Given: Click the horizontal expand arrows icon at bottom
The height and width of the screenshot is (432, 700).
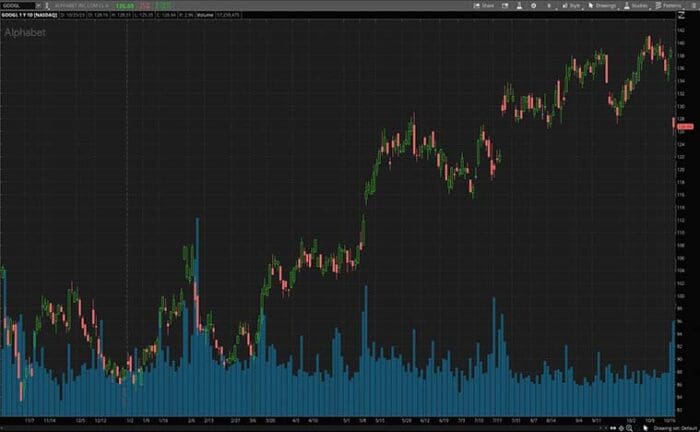Looking at the screenshot, I should [x=613, y=428].
